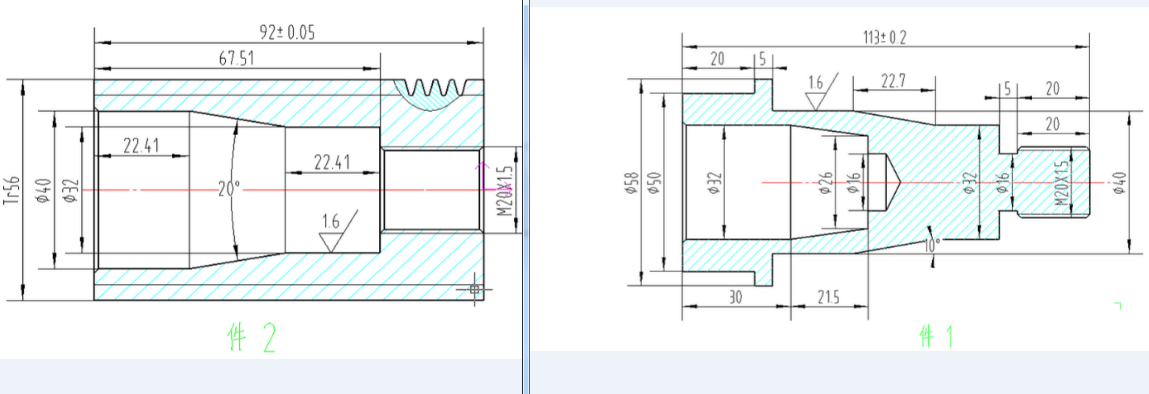Screen dimensions: 1149x394
Task: Select the Φ26 diameter label
Action: [826, 182]
